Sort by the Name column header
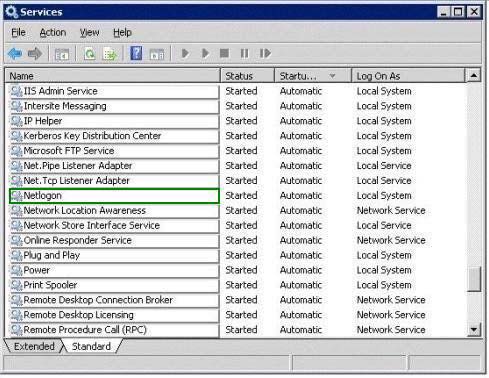Viewport: 489px width, 378px height. click(113, 76)
